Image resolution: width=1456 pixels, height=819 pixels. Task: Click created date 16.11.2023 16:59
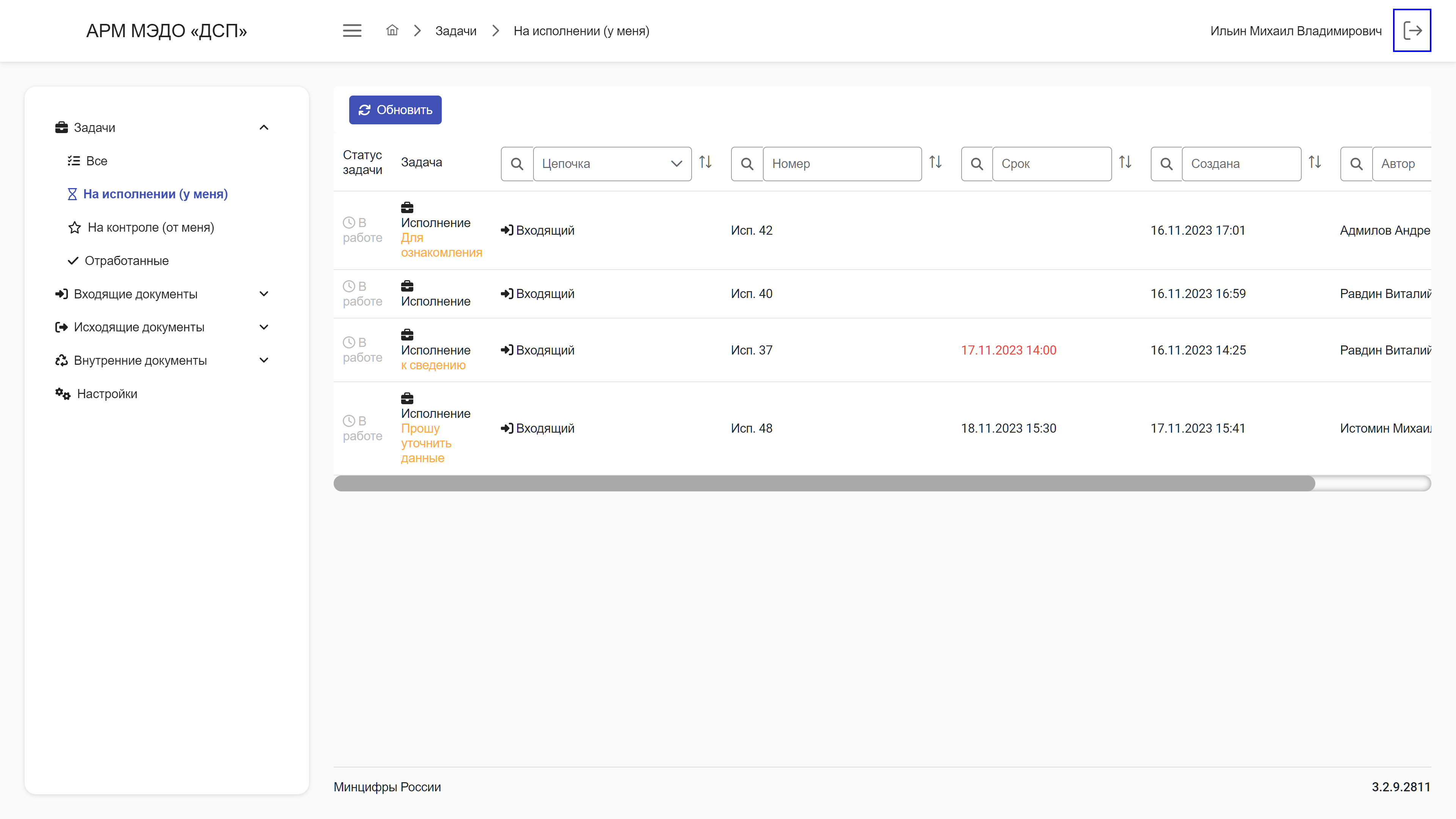point(1198,293)
